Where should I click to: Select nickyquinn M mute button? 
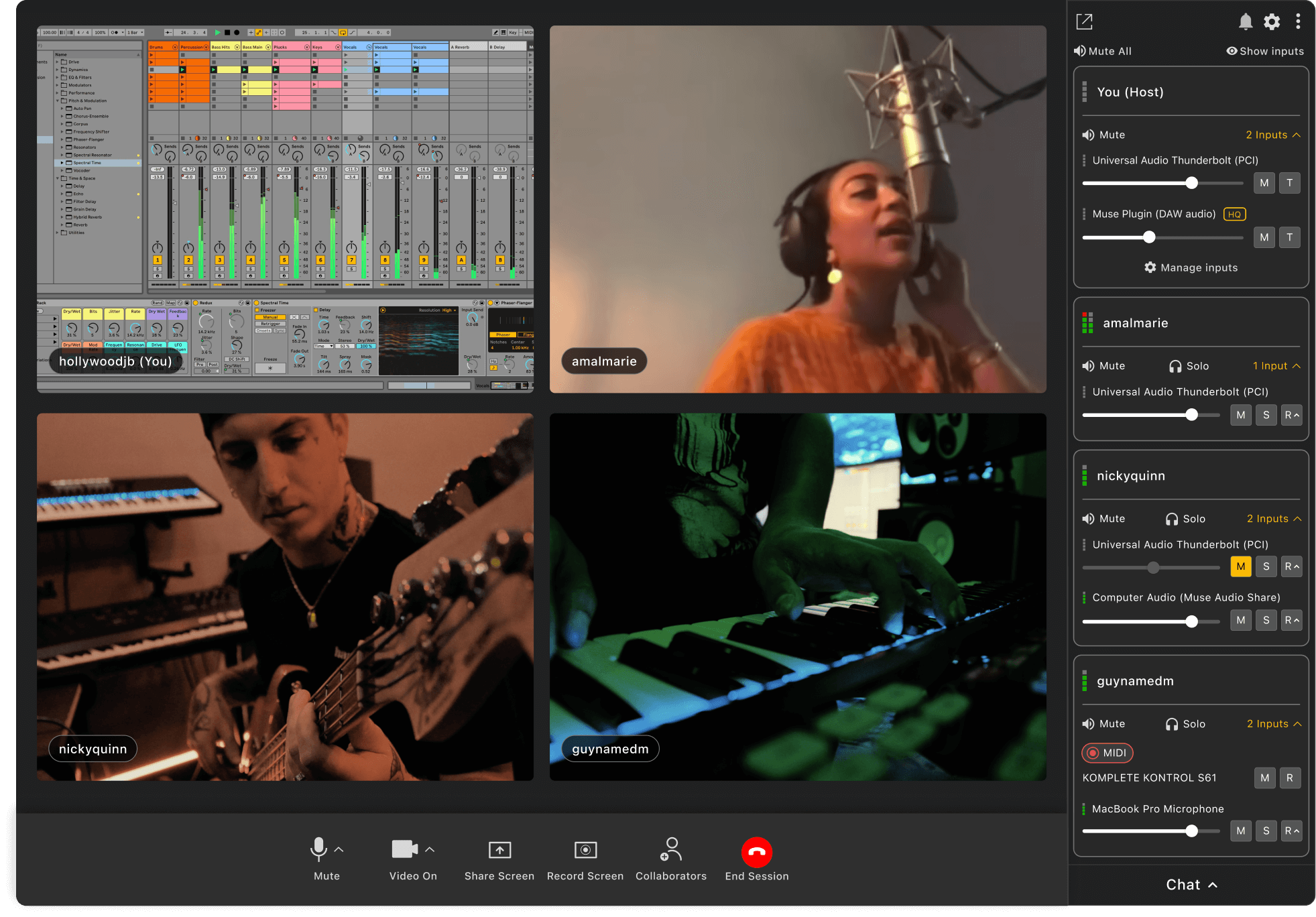1240,566
